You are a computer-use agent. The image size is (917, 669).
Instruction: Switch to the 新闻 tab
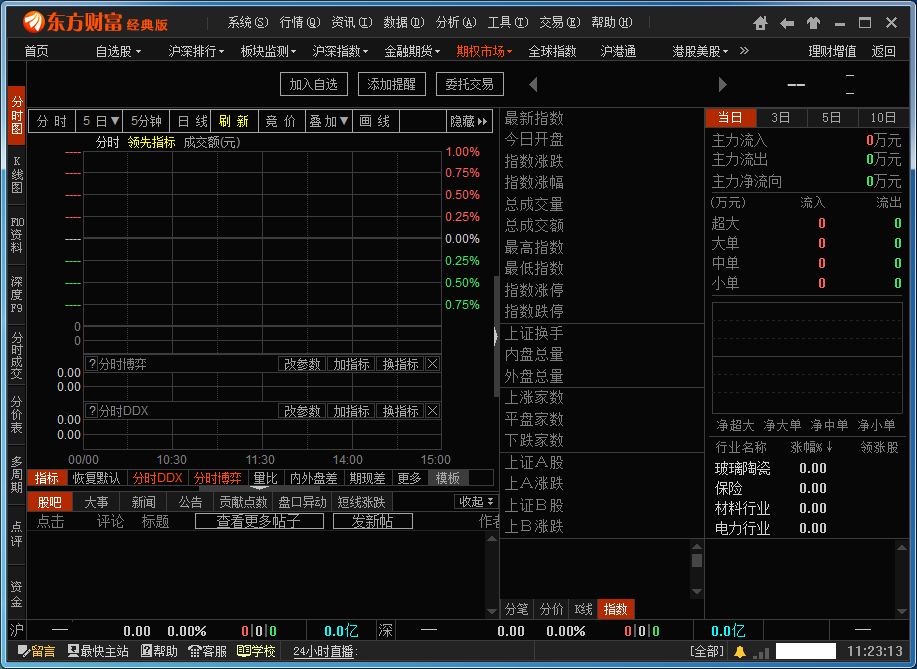[x=143, y=502]
